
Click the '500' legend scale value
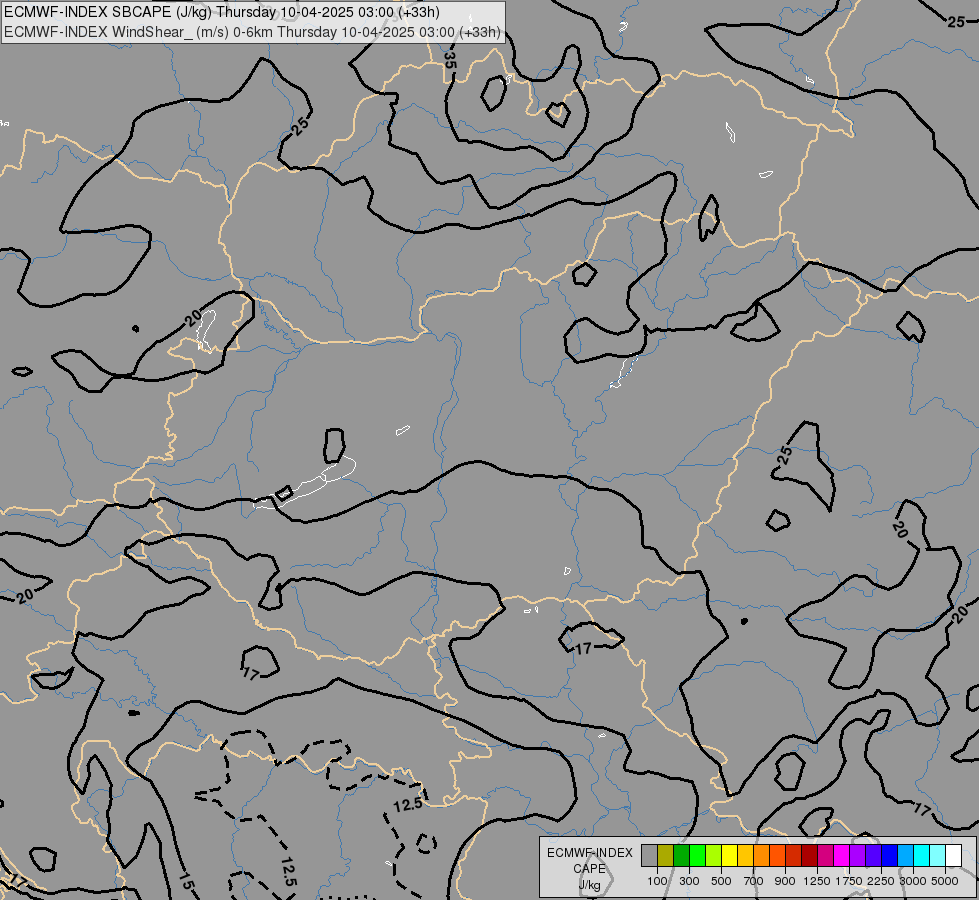[721, 881]
